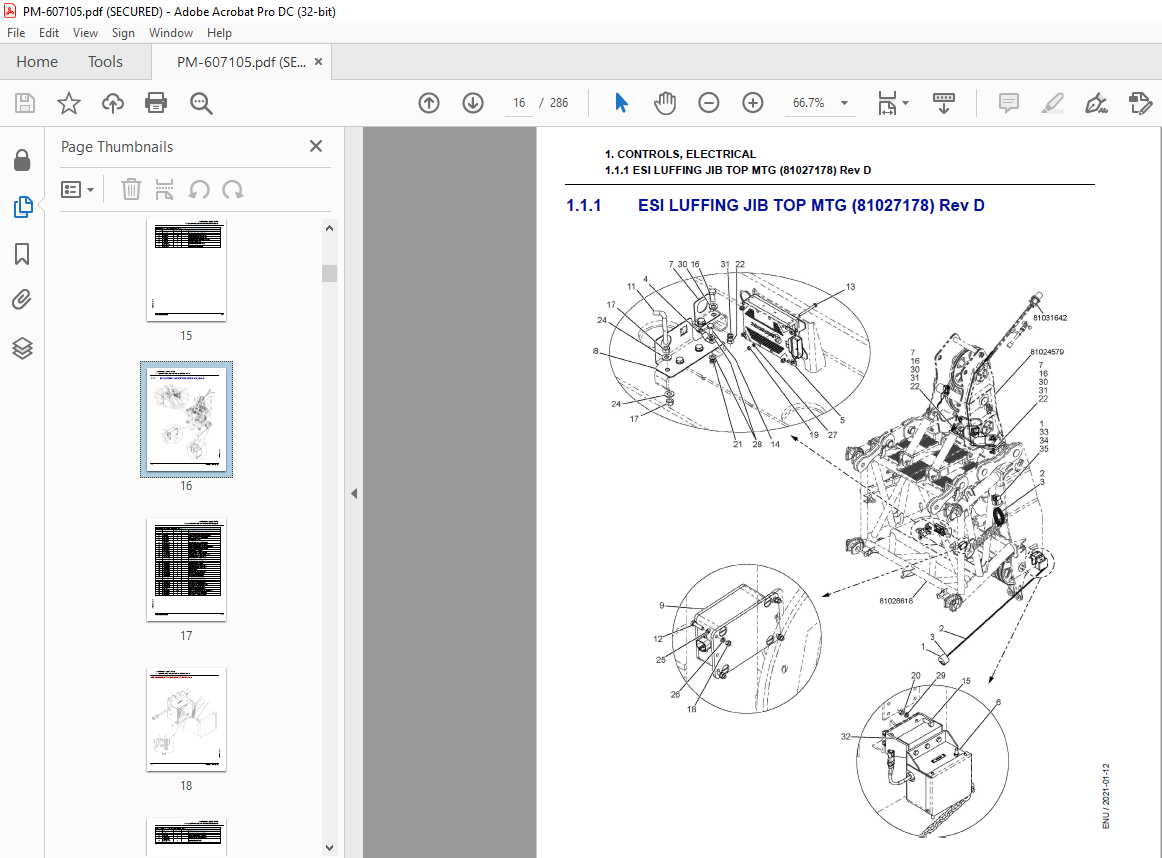The height and width of the screenshot is (858, 1162).
Task: Open the Edit menu
Action: click(49, 33)
